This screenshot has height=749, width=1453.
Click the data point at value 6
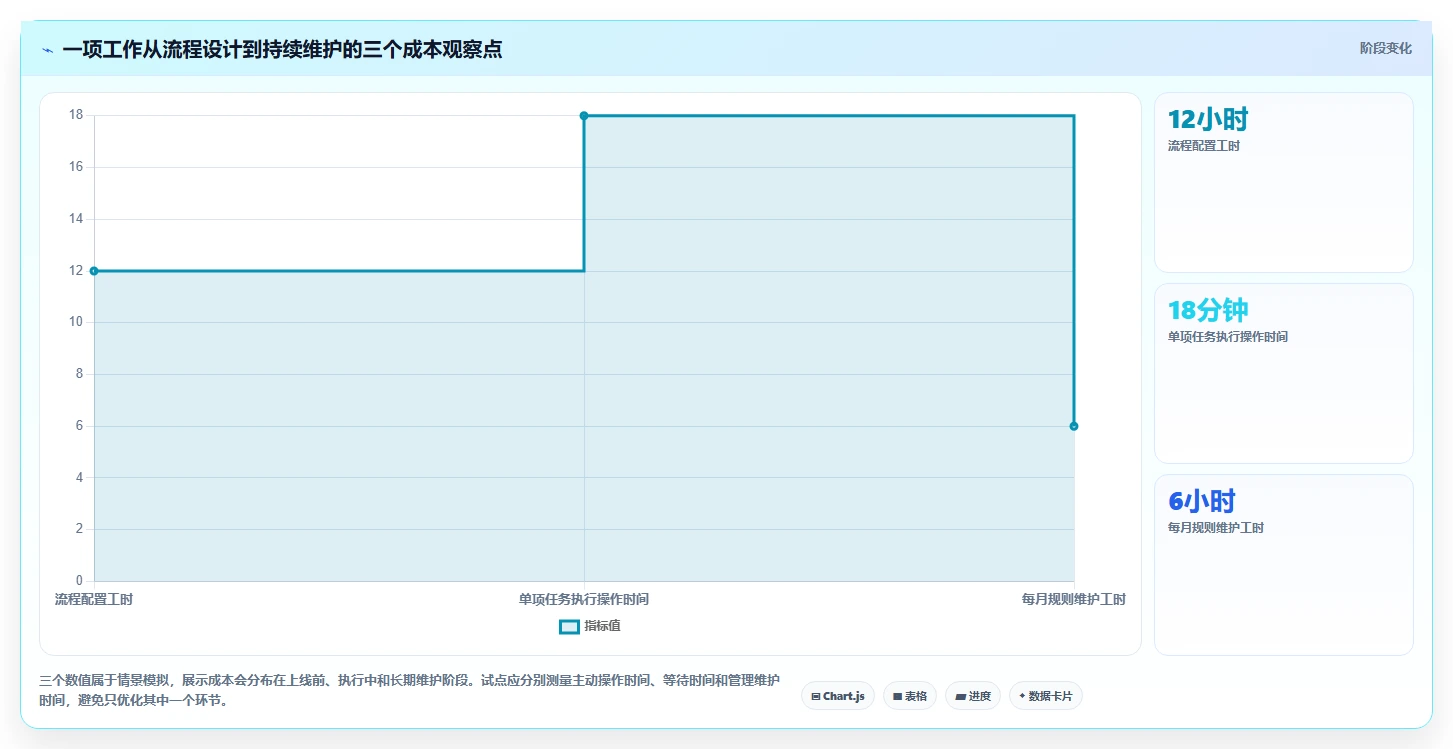(1074, 426)
